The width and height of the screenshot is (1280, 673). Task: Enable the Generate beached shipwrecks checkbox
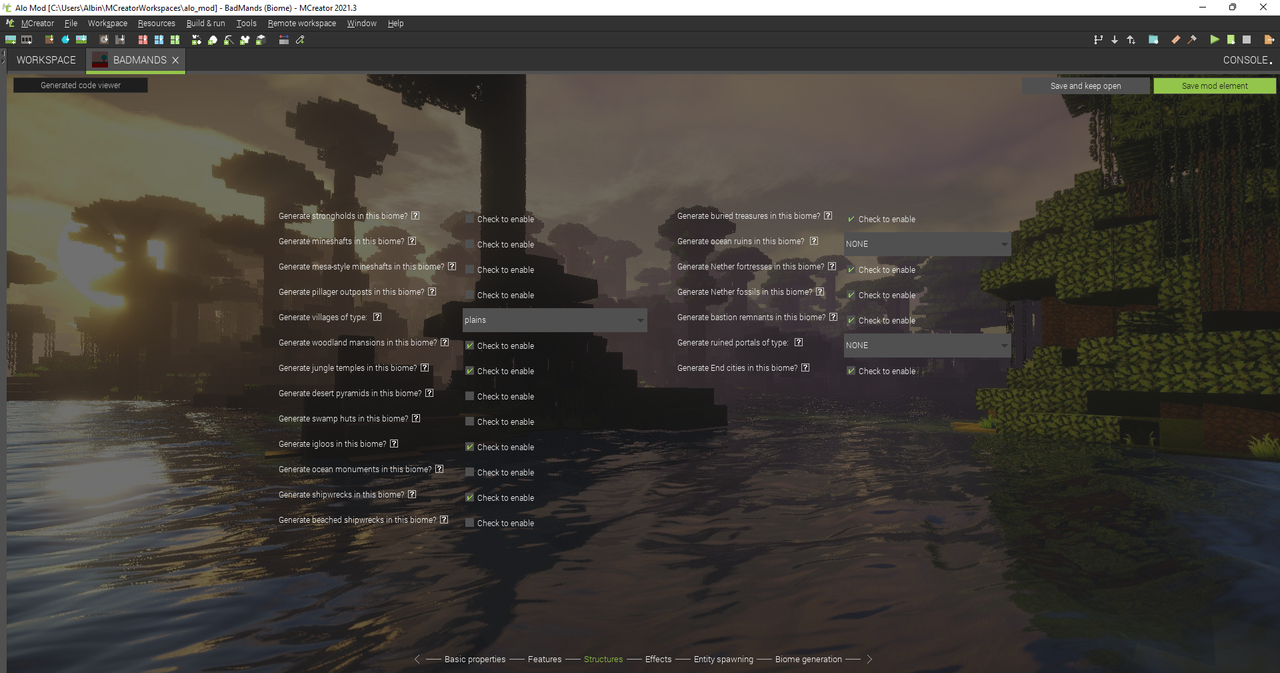coord(469,522)
